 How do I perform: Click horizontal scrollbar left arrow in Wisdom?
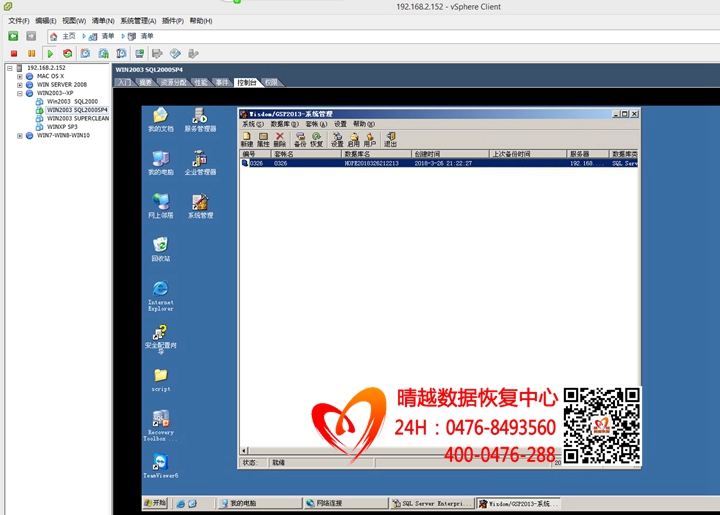(244, 451)
